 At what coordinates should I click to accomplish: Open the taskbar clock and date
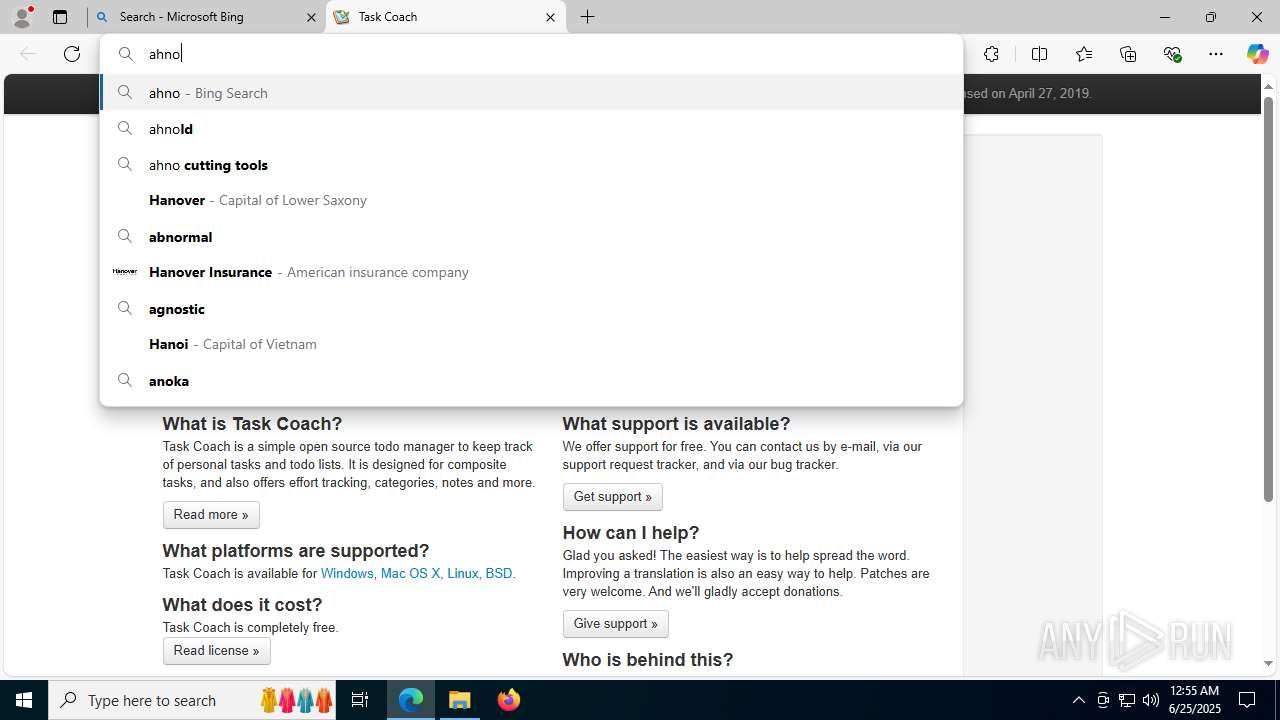(1194, 700)
